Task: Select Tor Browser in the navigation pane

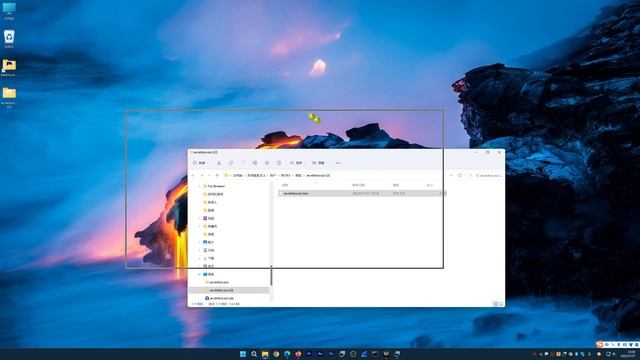Action: click(x=214, y=186)
